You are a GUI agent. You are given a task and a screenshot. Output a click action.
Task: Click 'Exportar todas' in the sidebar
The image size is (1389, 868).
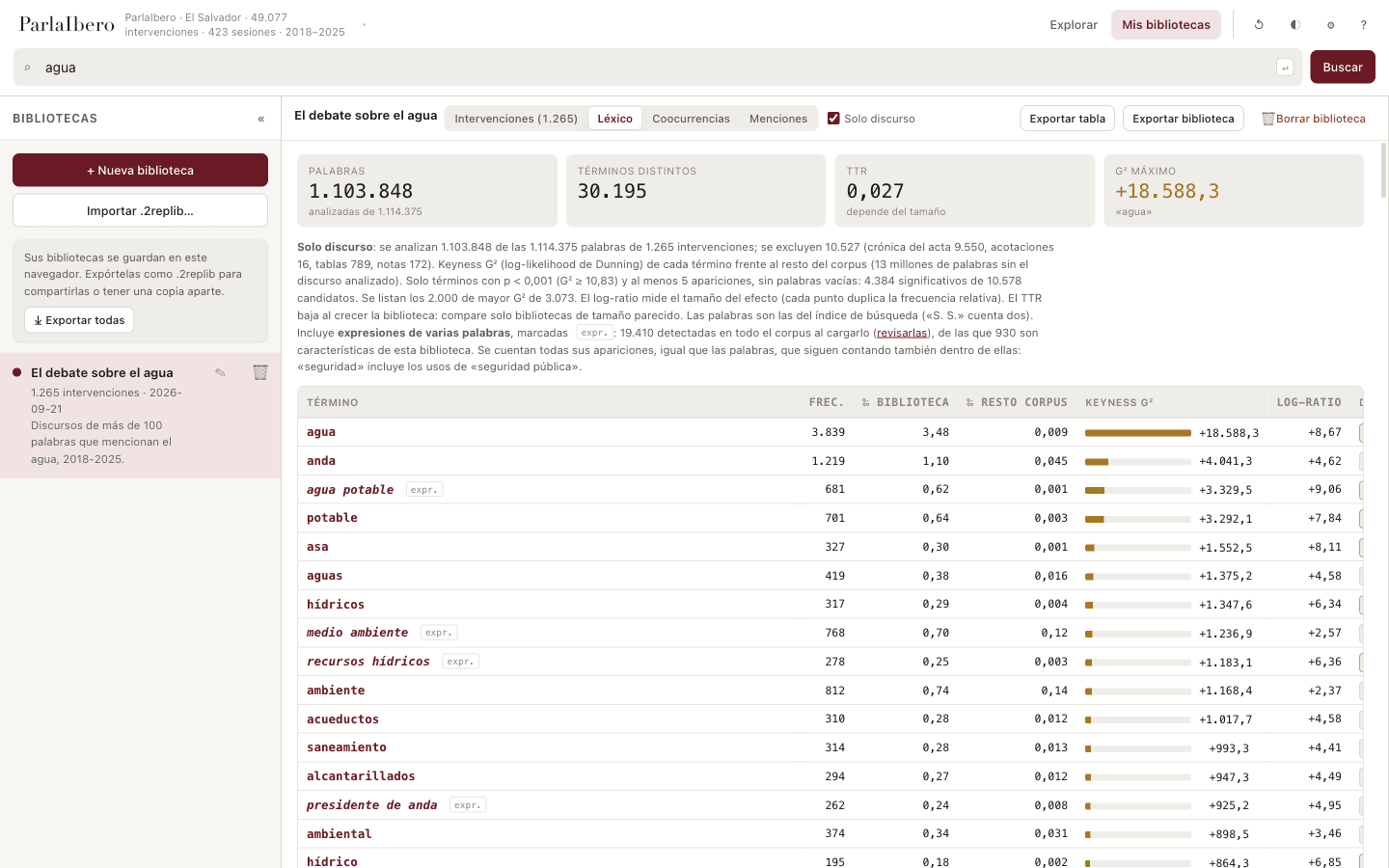tap(79, 320)
